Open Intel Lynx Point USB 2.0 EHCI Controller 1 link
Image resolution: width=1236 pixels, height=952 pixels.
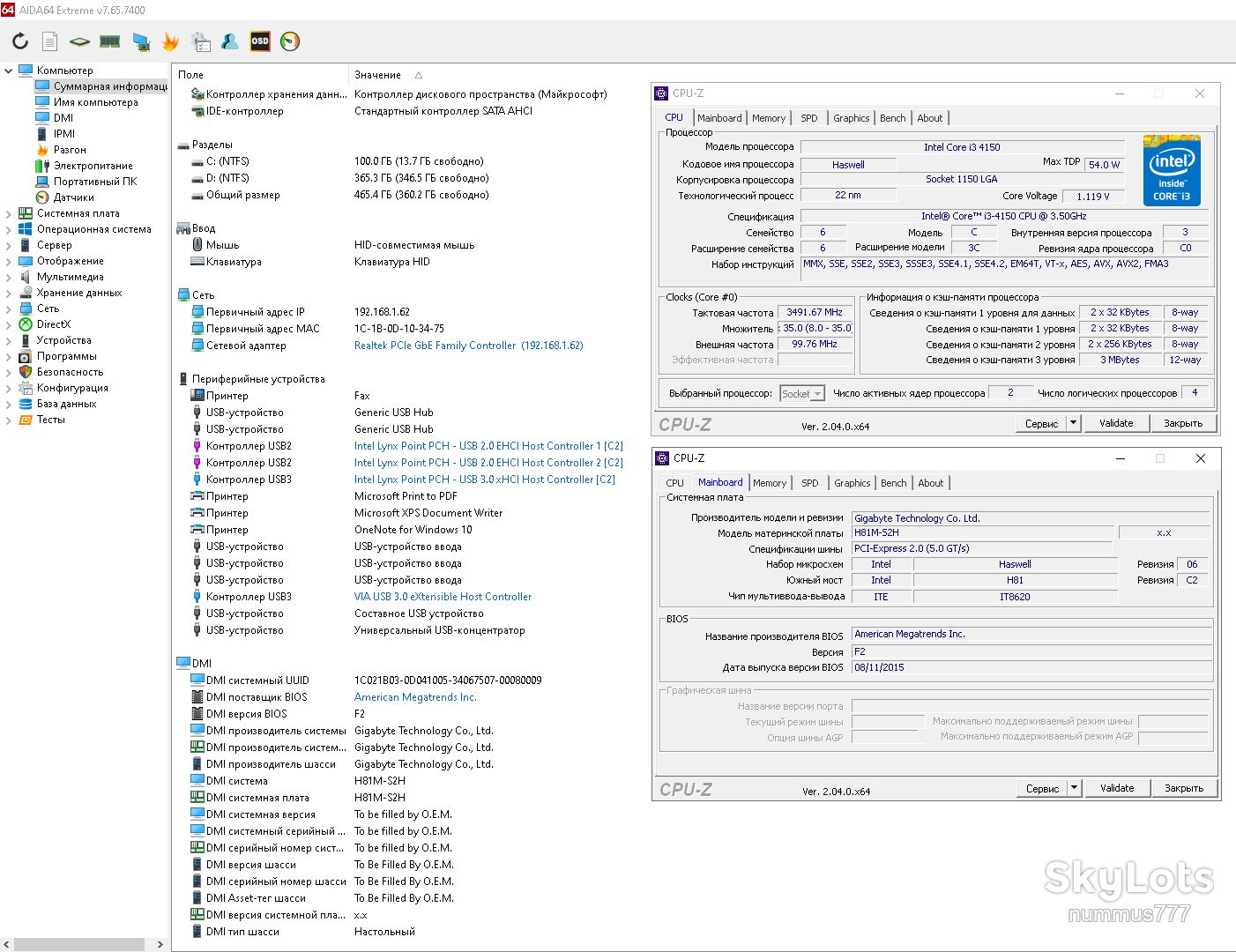(x=488, y=446)
